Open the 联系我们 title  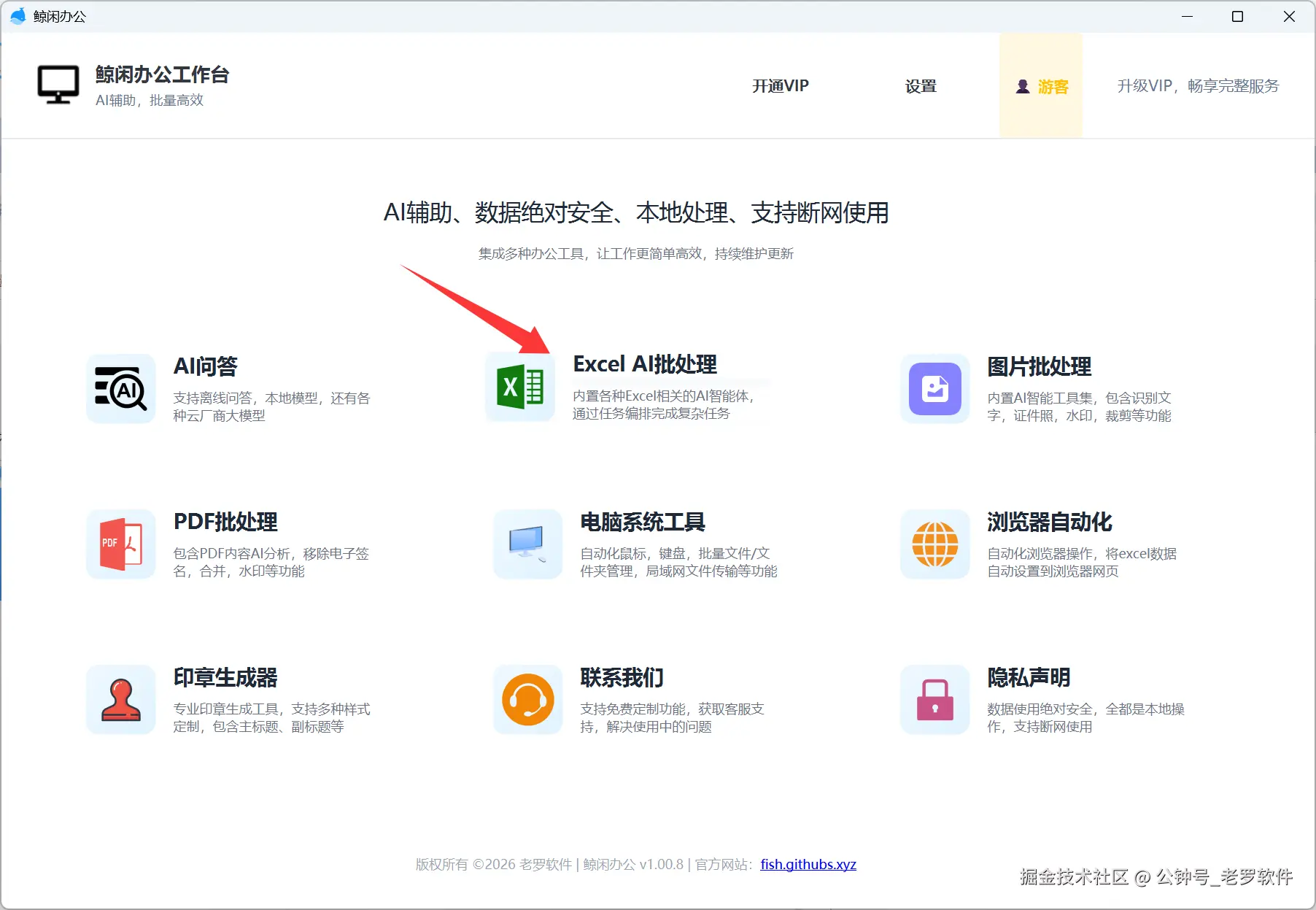622,677
